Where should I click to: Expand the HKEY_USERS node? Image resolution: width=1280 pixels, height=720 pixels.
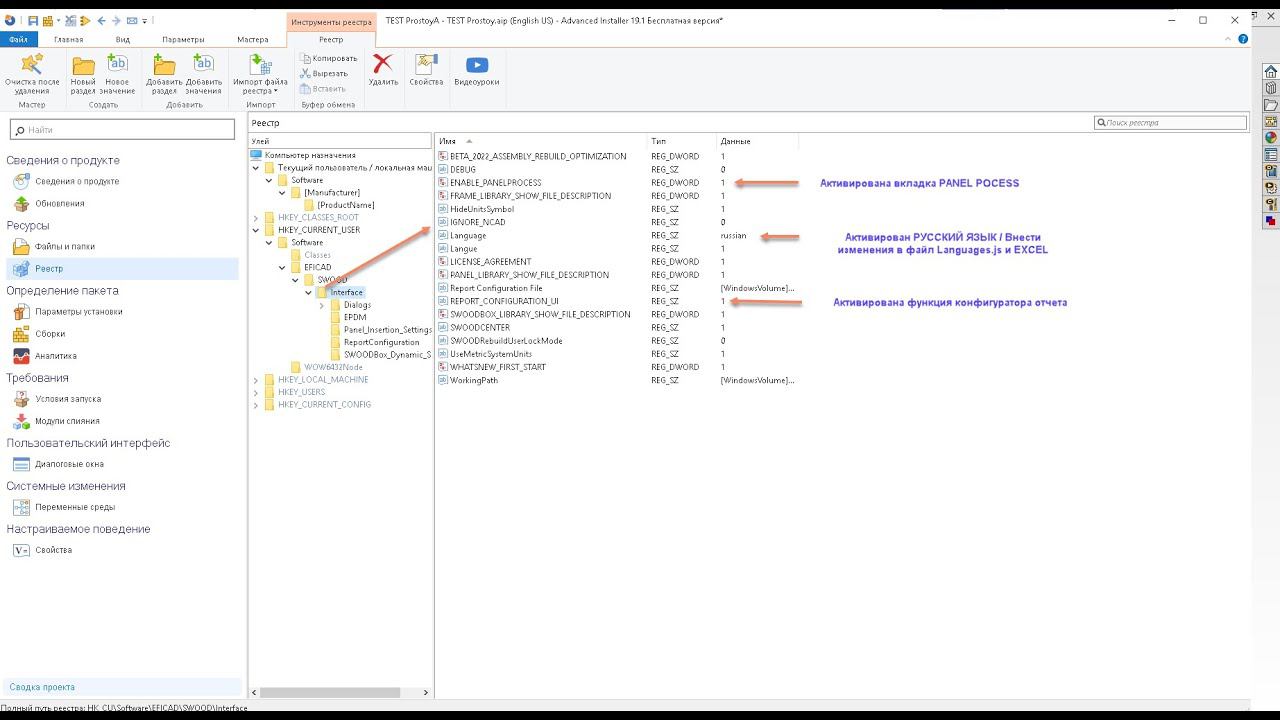pyautogui.click(x=256, y=392)
